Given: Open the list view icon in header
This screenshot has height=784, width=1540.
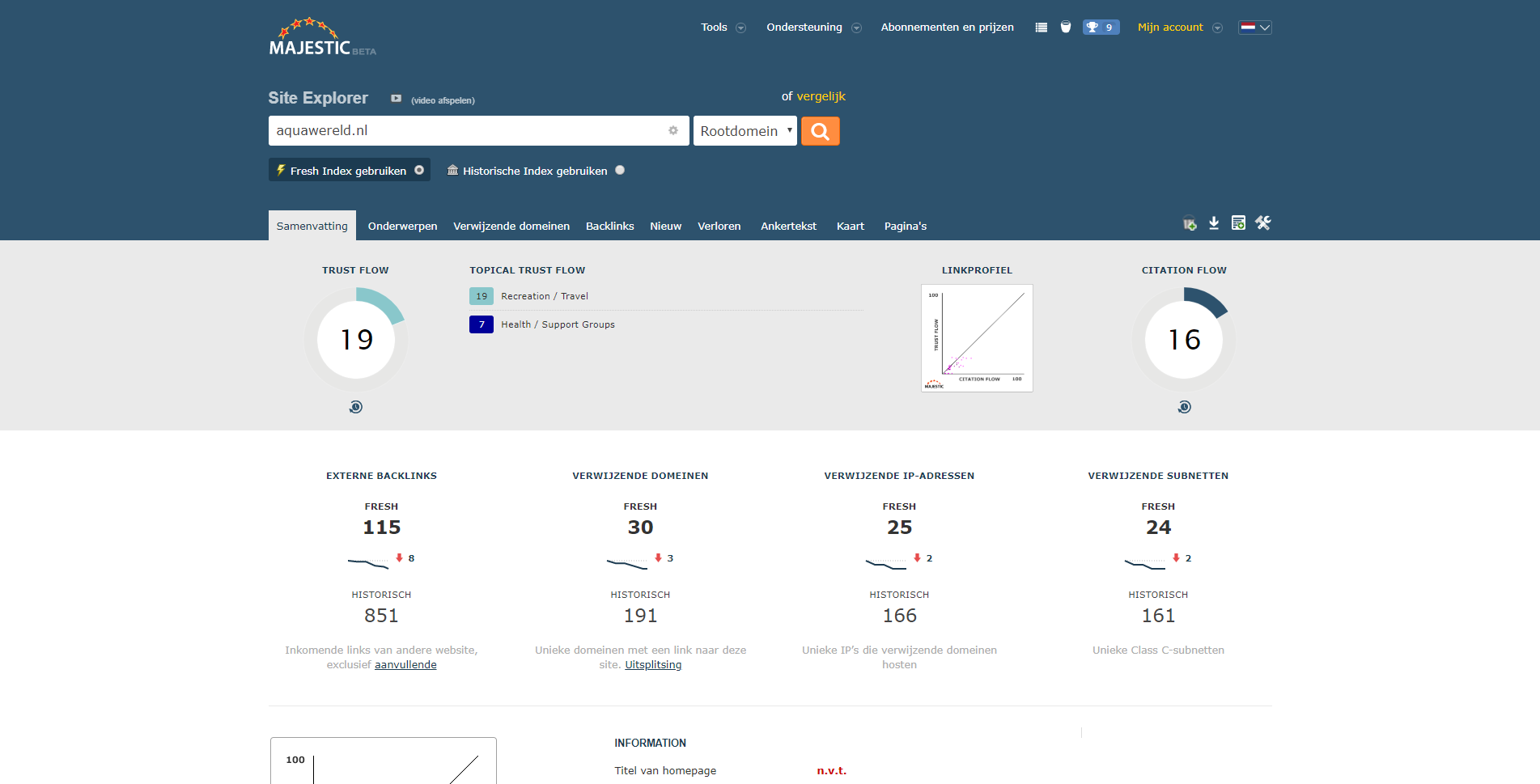Looking at the screenshot, I should pos(1042,28).
